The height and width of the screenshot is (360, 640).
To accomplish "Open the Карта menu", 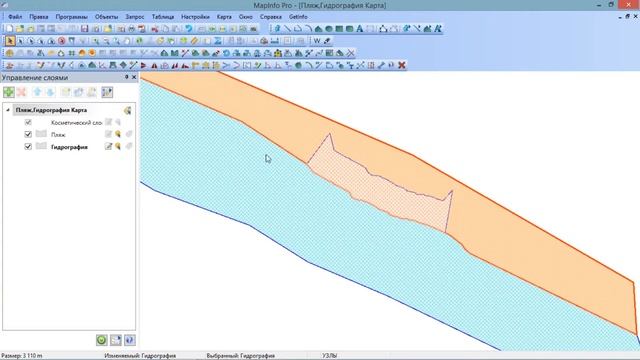I will click(x=224, y=17).
